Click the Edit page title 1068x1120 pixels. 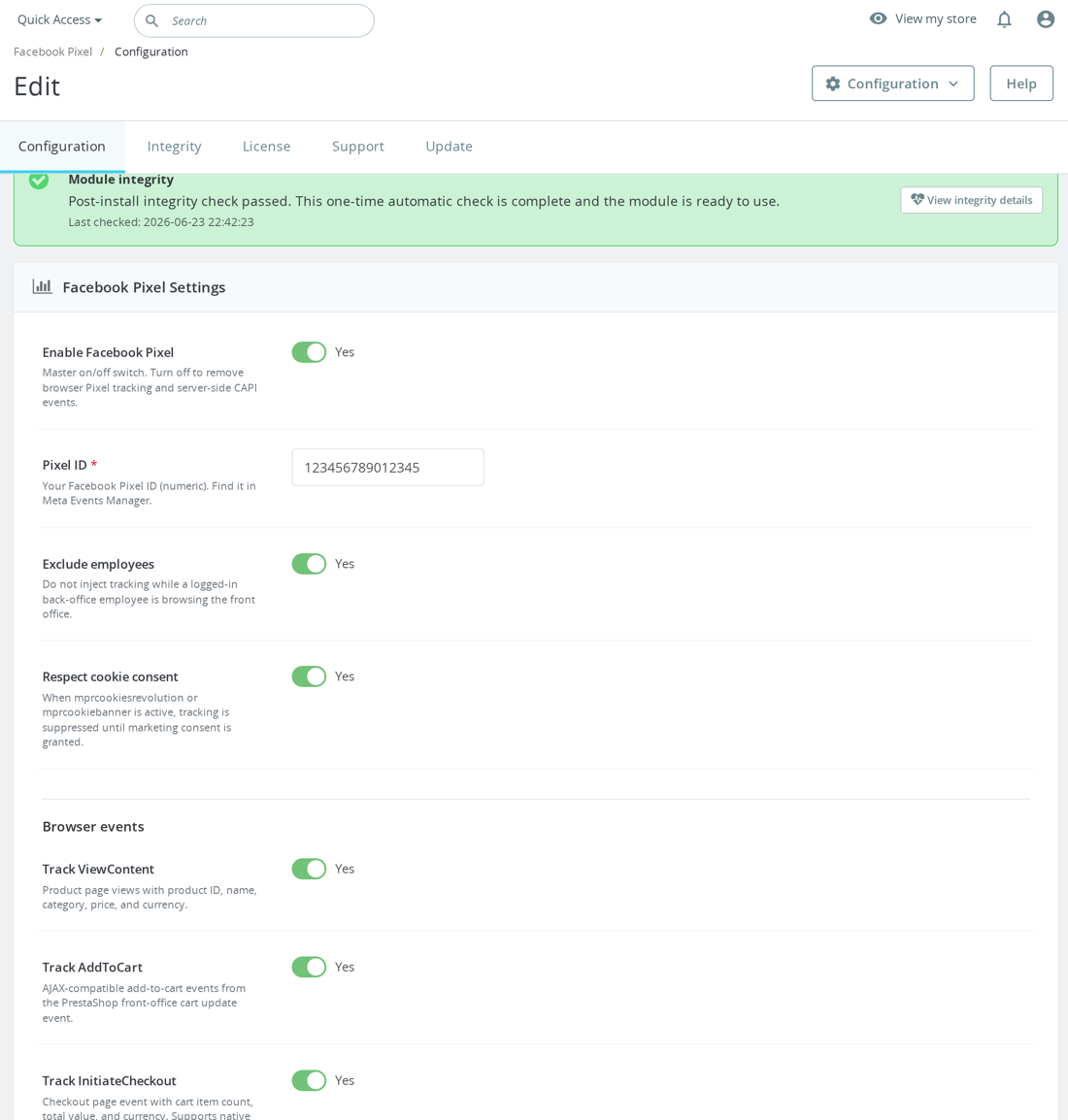click(37, 86)
